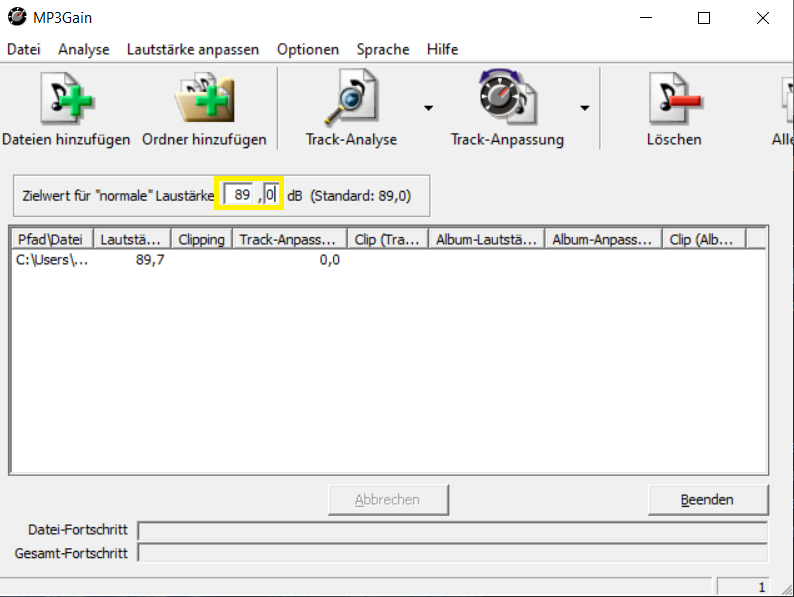Screen dimensions: 794x597
Task: Click the target volume field showing 89
Action: tap(239, 195)
